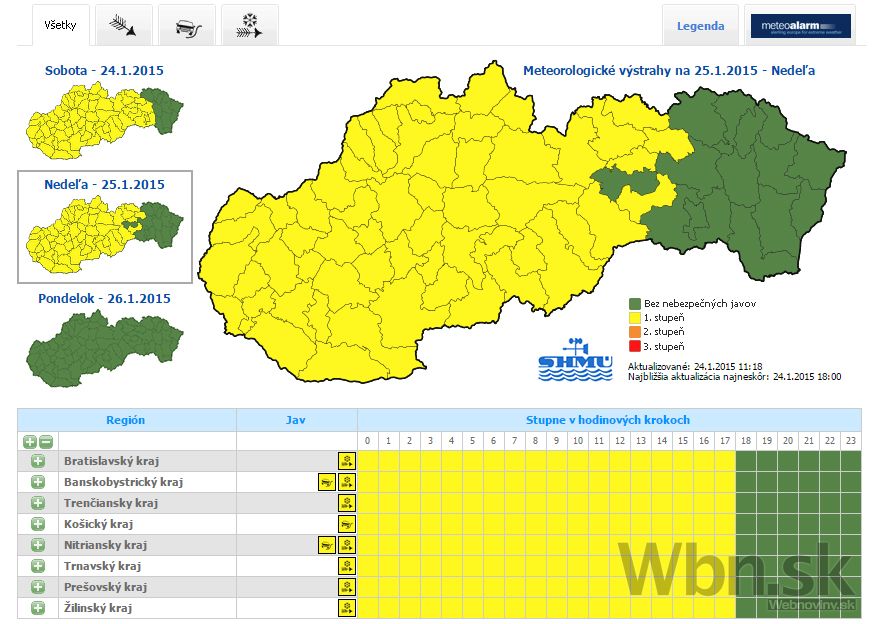Click the Košický kraj region name

[98, 524]
